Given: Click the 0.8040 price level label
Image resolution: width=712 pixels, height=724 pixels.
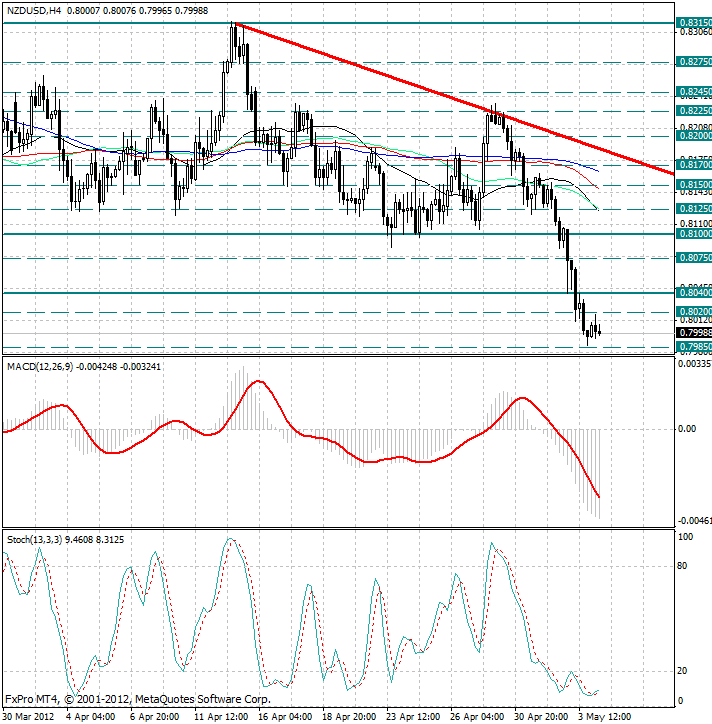Looking at the screenshot, I should pyautogui.click(x=694, y=293).
